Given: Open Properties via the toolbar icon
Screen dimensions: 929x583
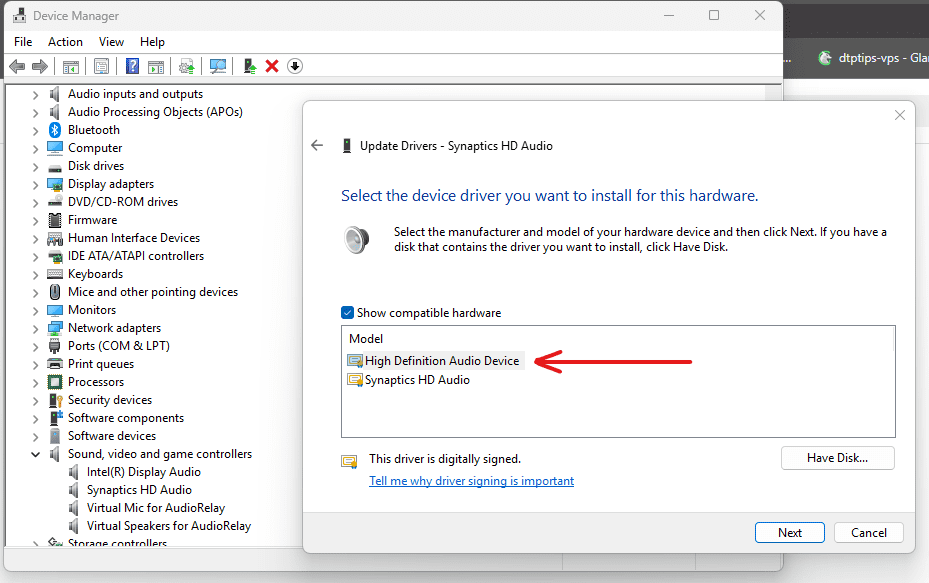Looking at the screenshot, I should 101,66.
